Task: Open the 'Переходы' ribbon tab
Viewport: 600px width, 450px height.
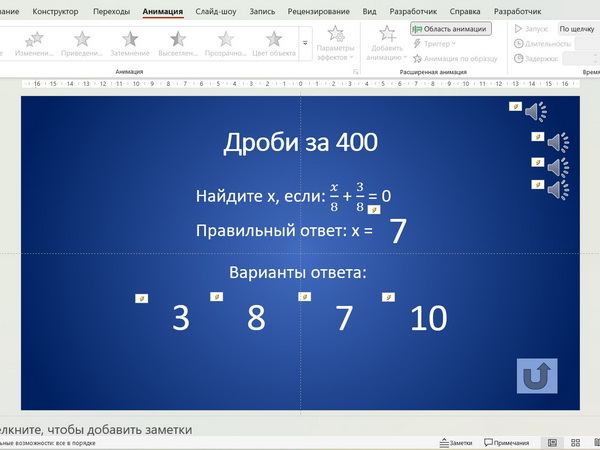Action: 110,11
